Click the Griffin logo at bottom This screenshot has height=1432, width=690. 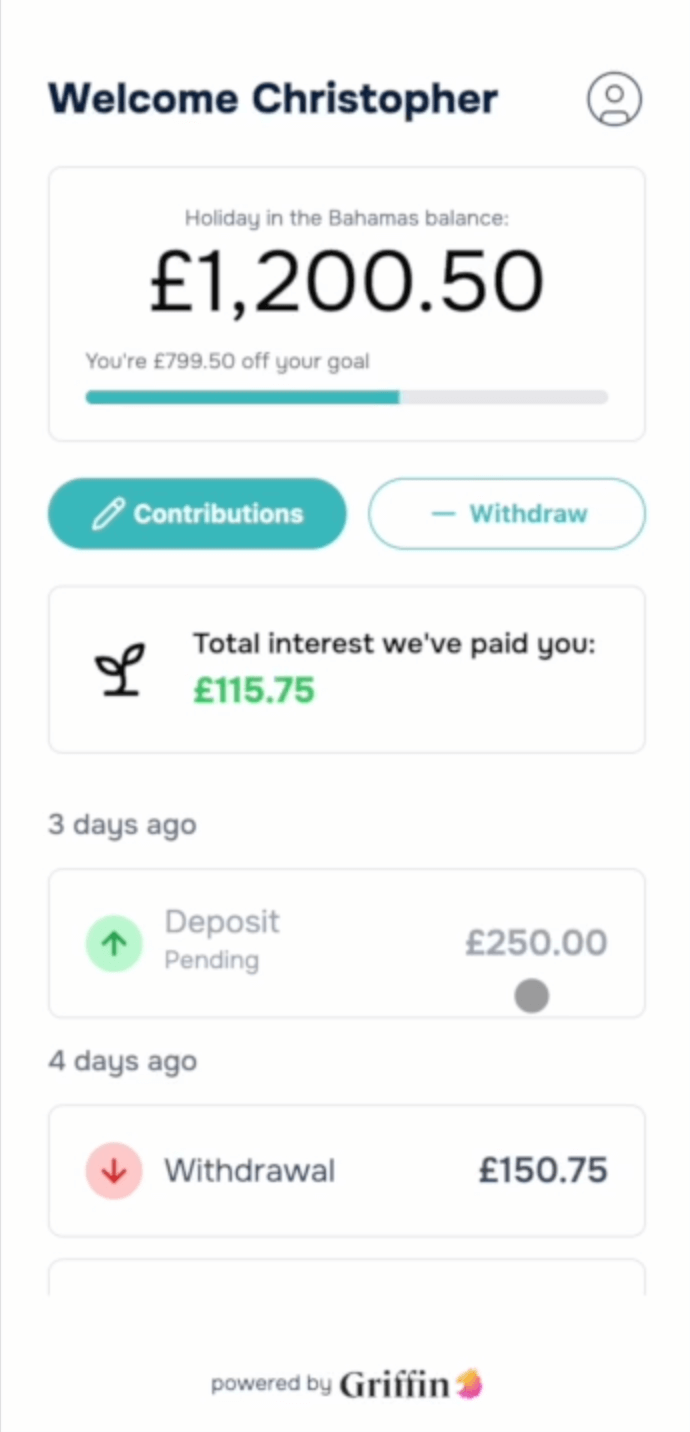[x=411, y=1384]
